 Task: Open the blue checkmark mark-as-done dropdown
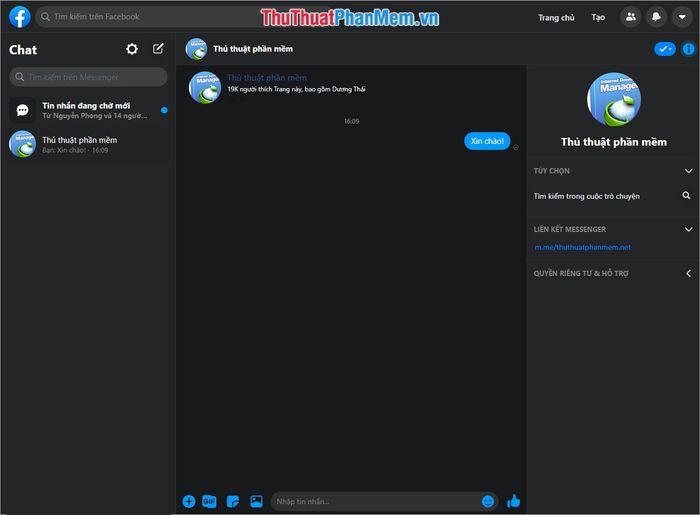tap(664, 49)
